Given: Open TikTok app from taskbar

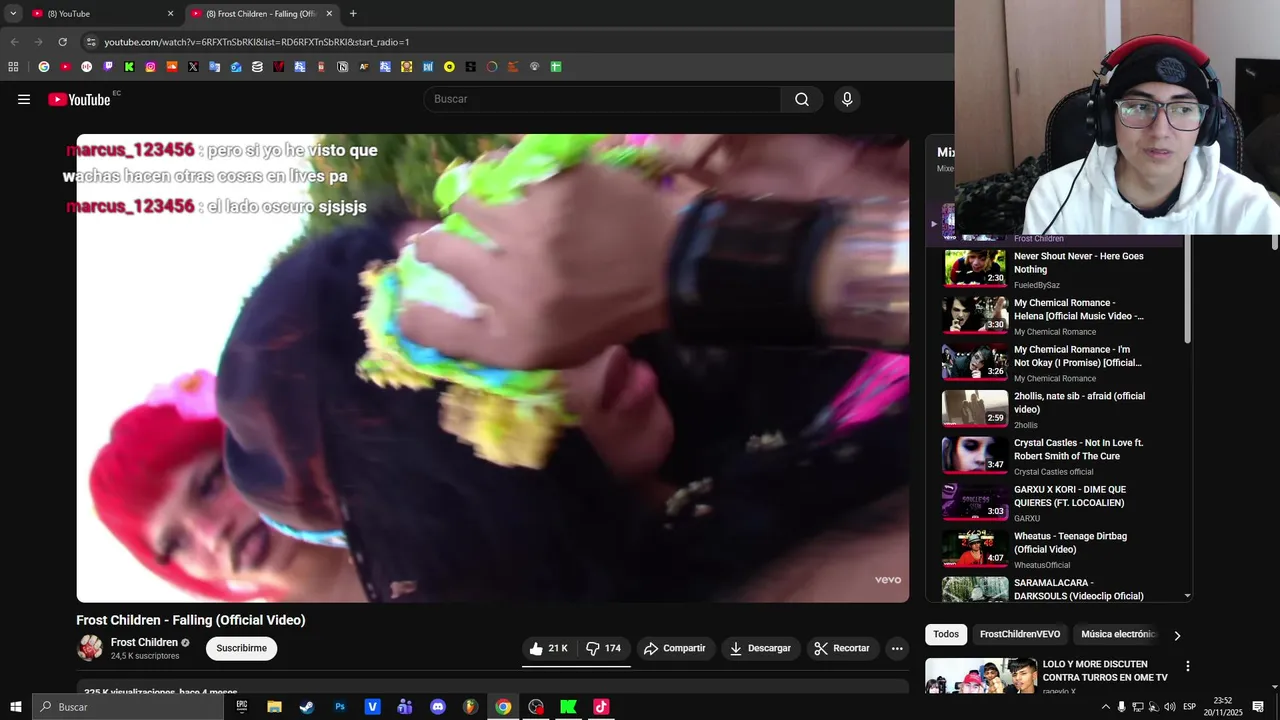Looking at the screenshot, I should pos(601,707).
